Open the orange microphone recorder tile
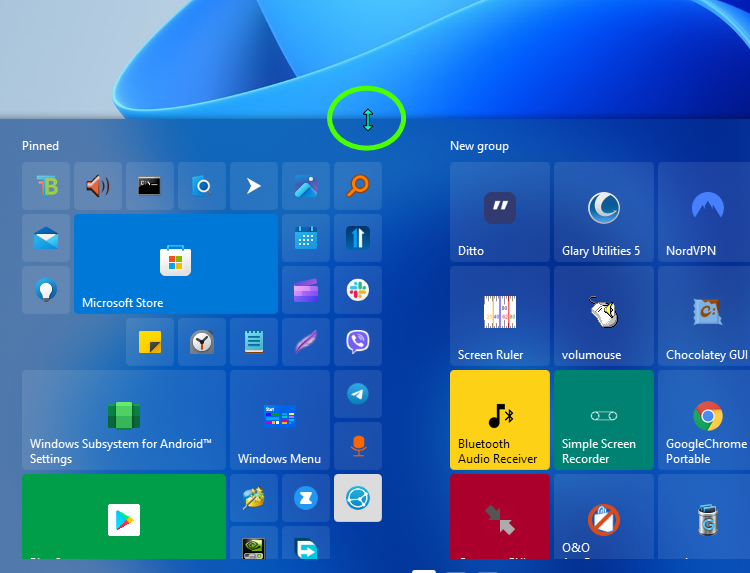The height and width of the screenshot is (573, 750). [358, 446]
